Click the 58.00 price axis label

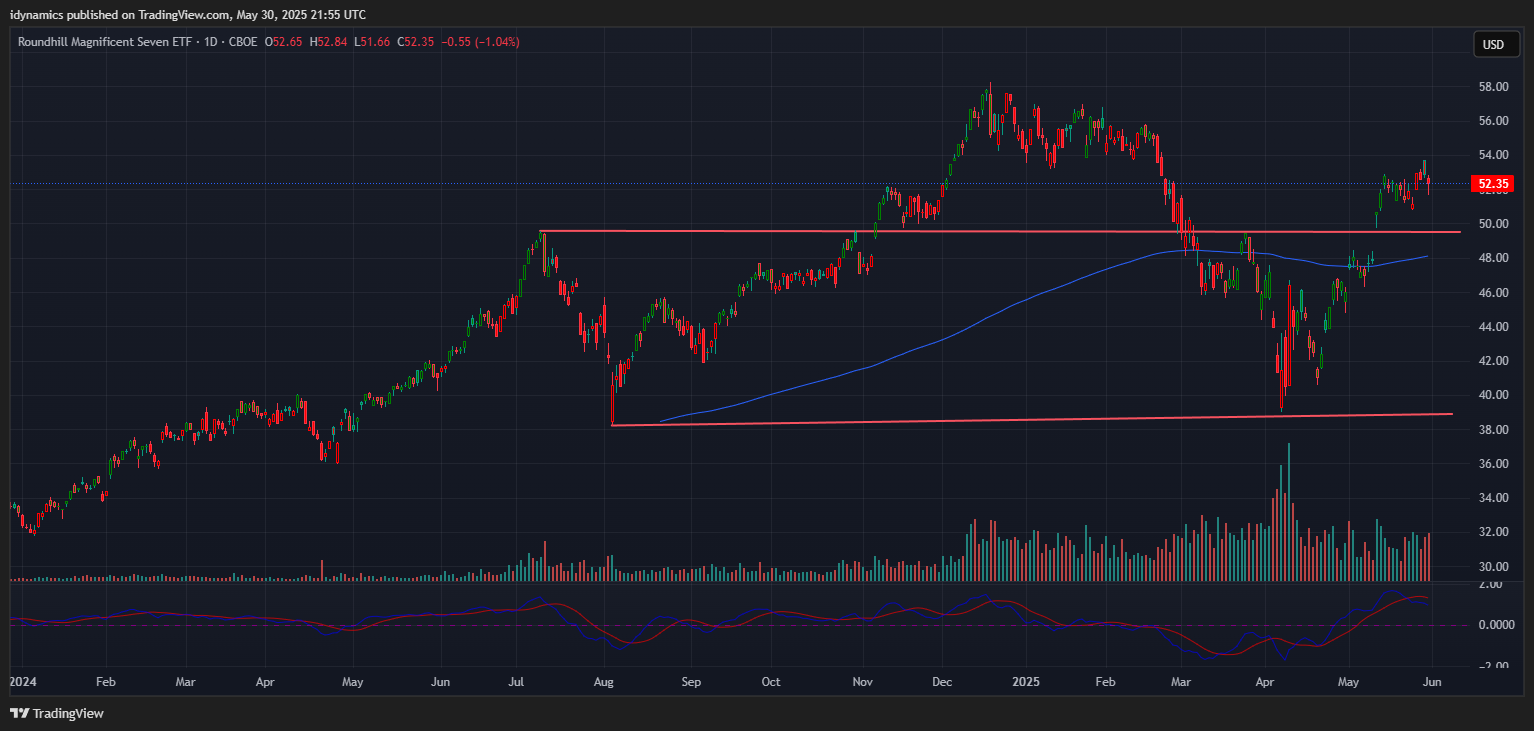point(1493,87)
